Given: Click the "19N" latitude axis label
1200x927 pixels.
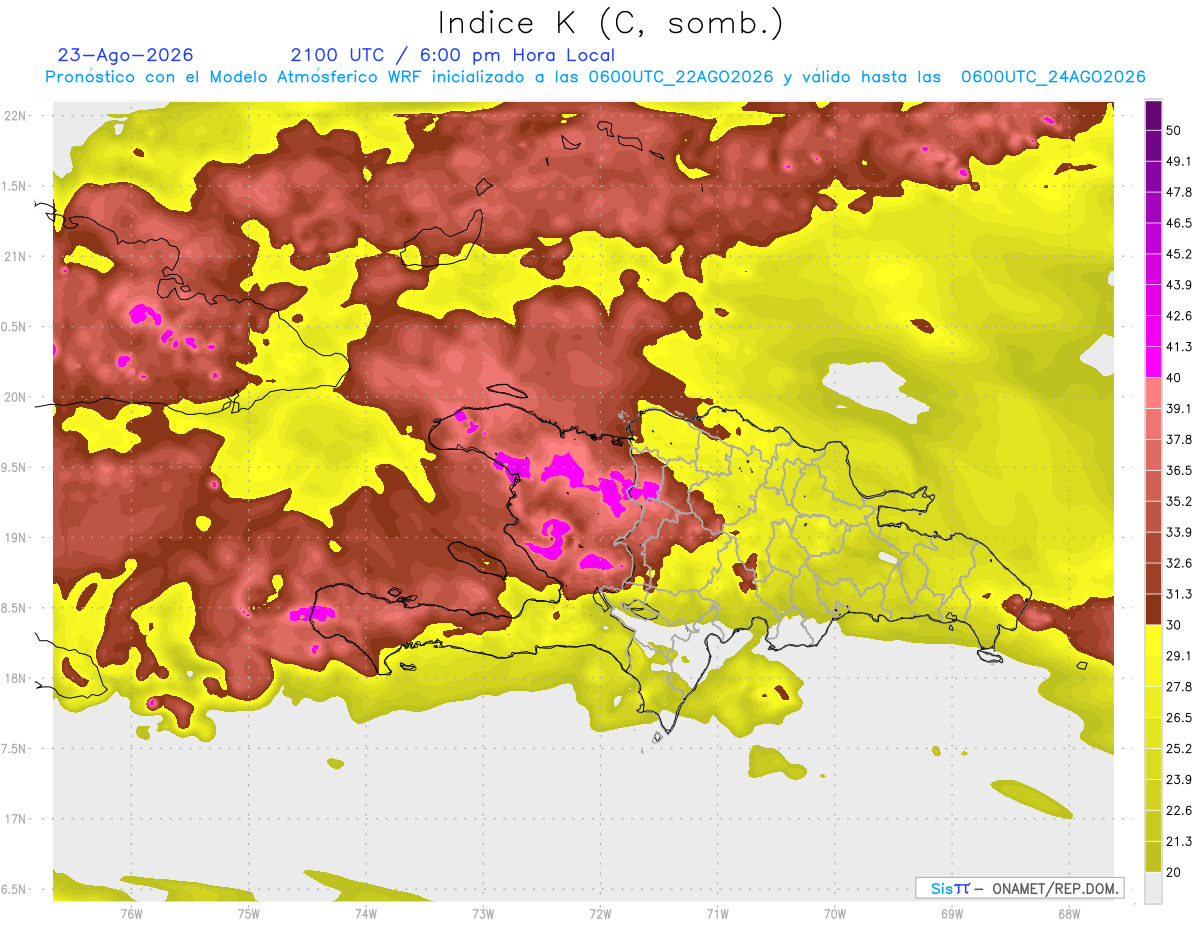Looking at the screenshot, I should click(x=17, y=537).
